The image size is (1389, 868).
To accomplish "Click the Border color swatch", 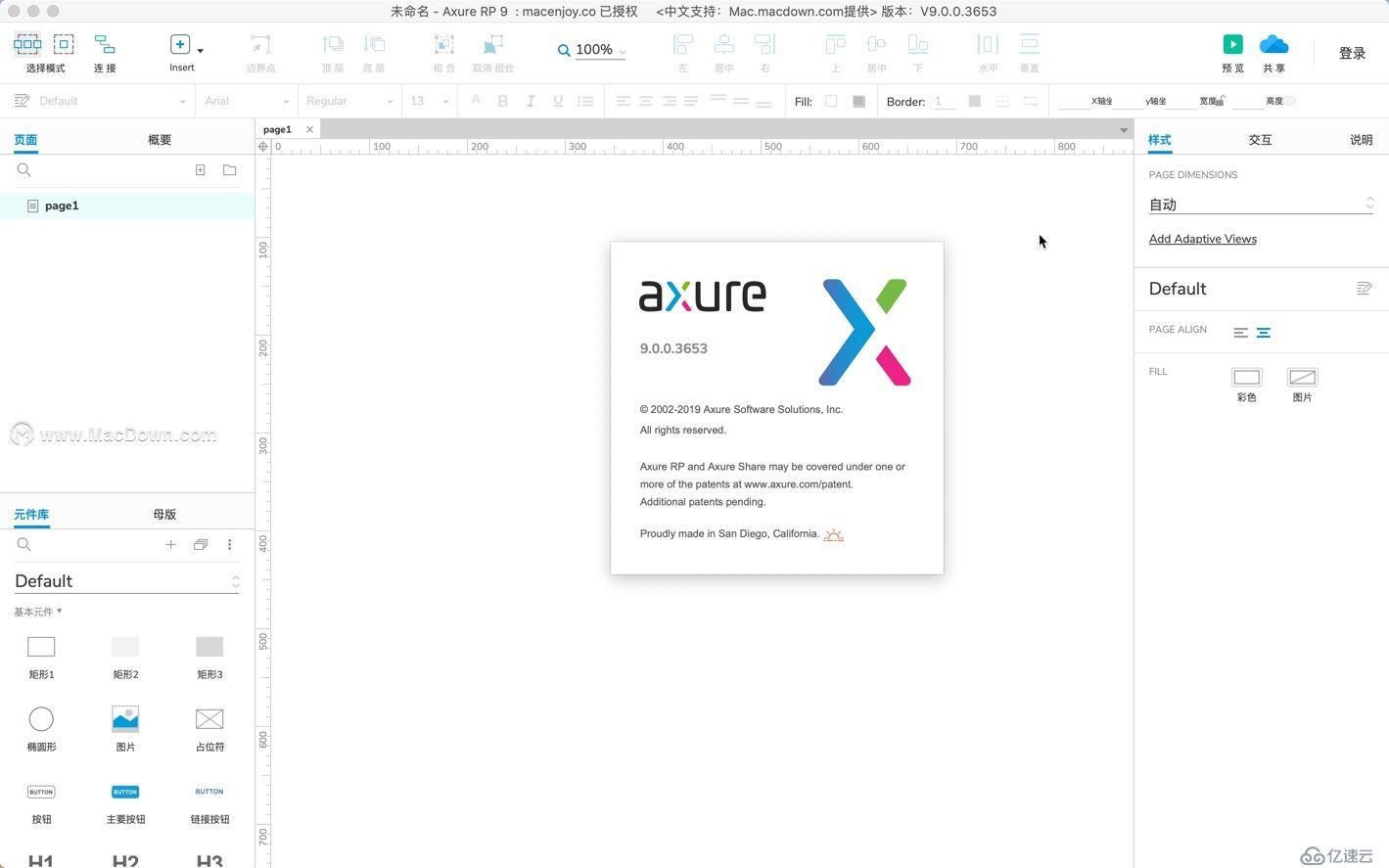I will coord(974,101).
